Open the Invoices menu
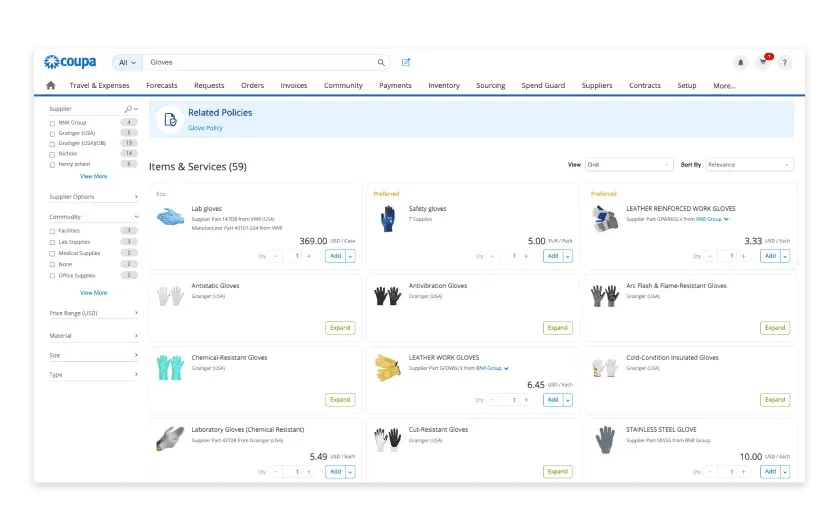 click(294, 85)
